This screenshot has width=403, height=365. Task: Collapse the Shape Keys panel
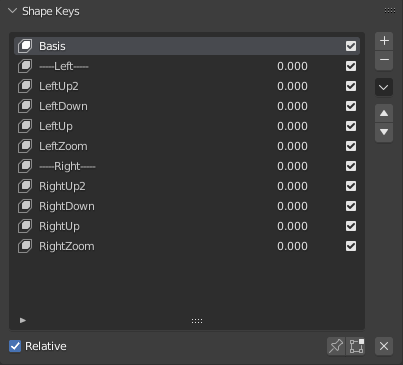point(12,11)
